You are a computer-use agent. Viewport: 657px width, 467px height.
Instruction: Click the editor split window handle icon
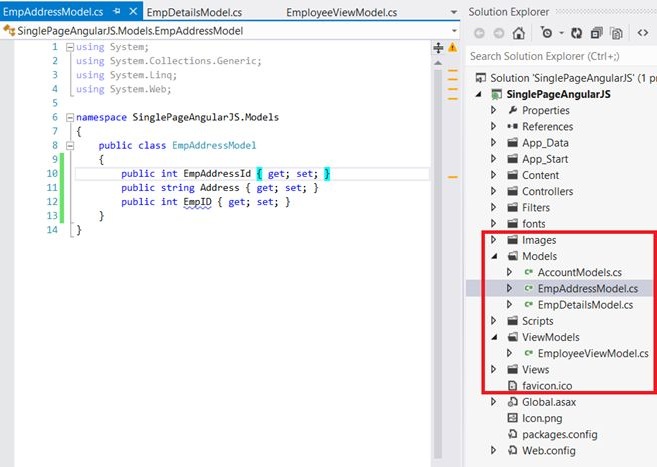pos(438,48)
